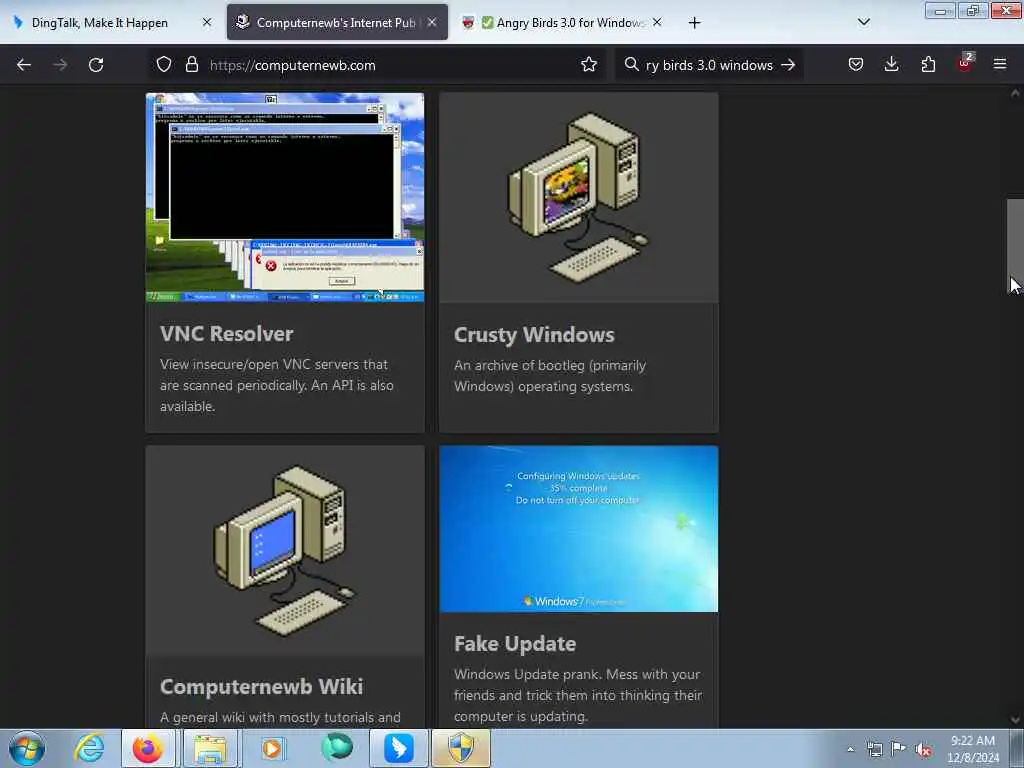The image size is (1024, 768).
Task: Click the scrollbar up arrow
Action: [1015, 93]
